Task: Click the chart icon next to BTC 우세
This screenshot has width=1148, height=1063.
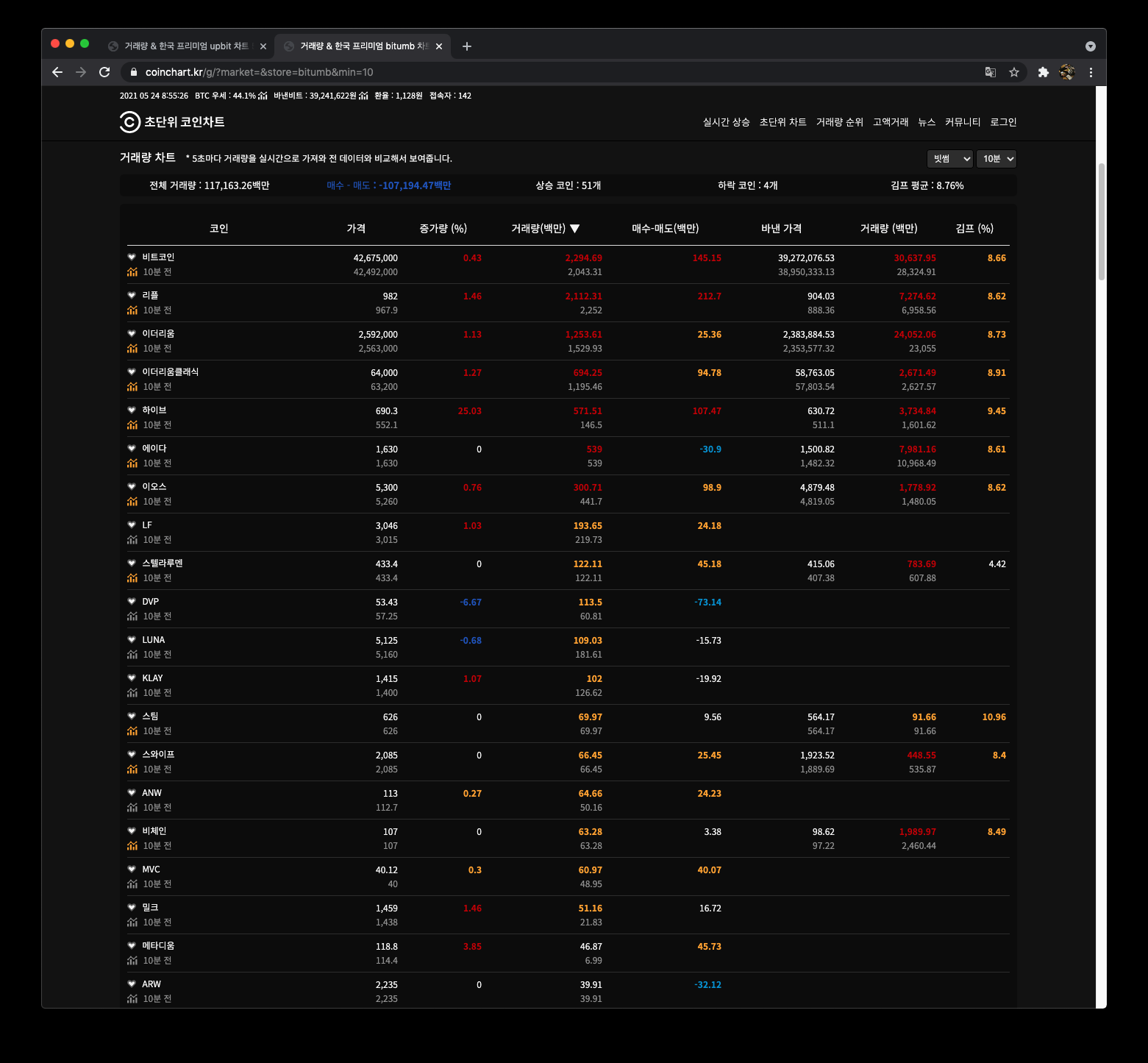Action: point(263,96)
